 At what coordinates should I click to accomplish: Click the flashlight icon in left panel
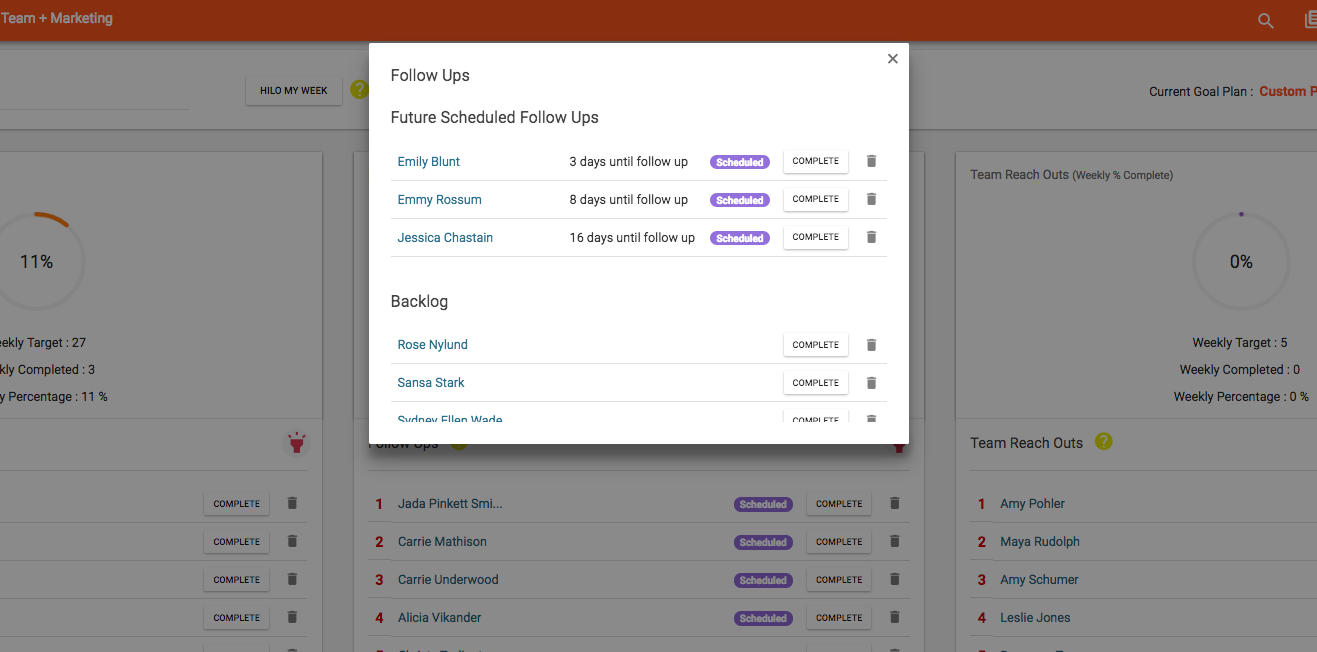296,442
